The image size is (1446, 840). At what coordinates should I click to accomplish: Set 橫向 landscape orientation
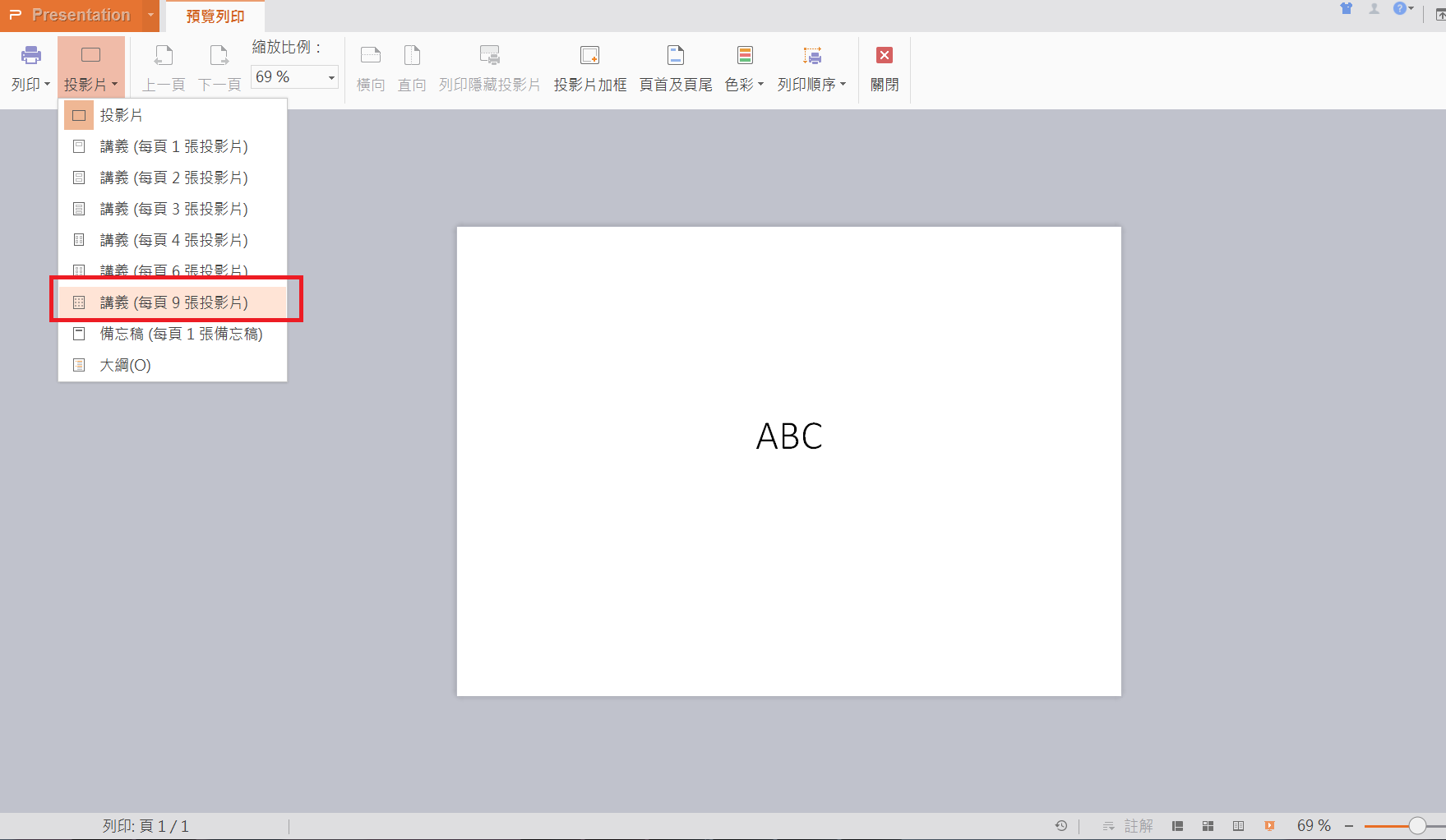(x=371, y=69)
